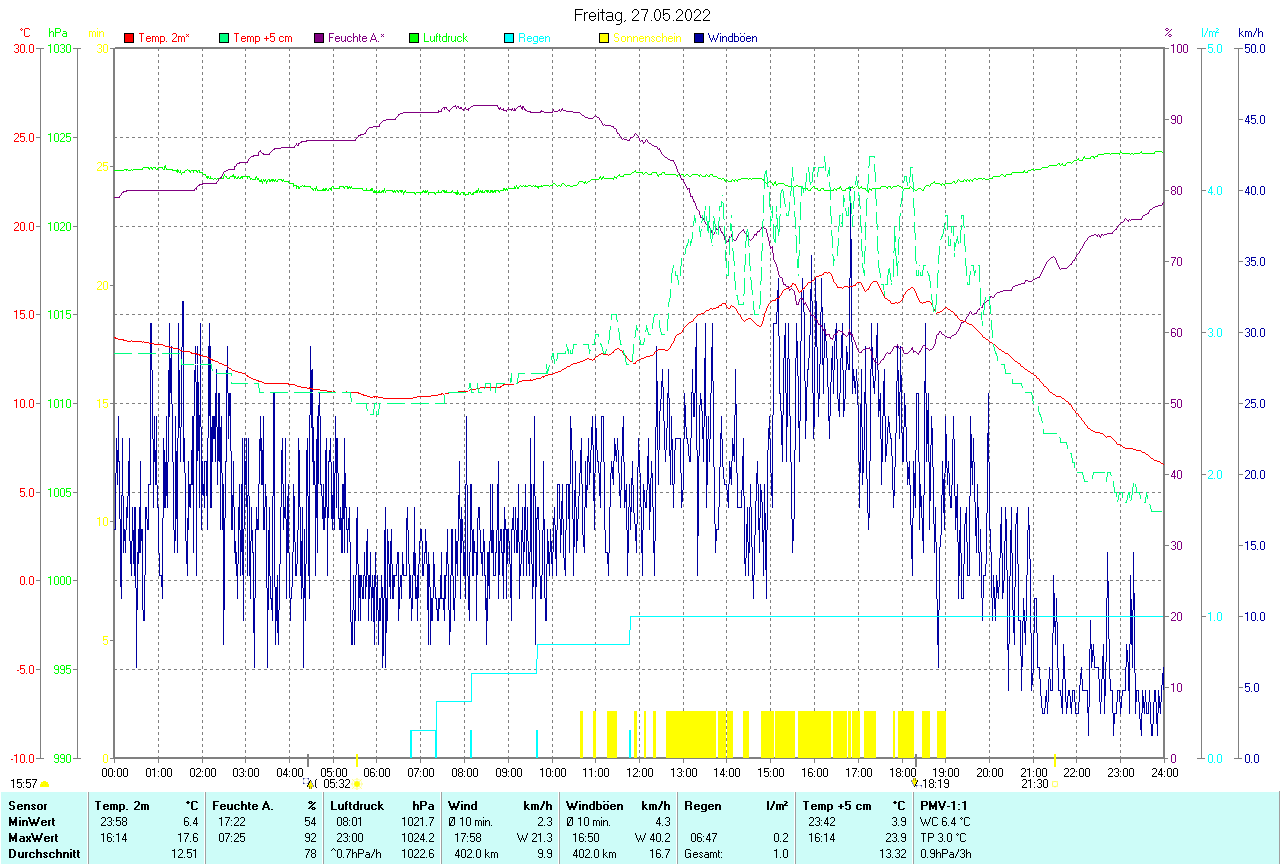The image size is (1280, 864).
Task: Click the max gust value 'W 40.2'
Action: 653,837
